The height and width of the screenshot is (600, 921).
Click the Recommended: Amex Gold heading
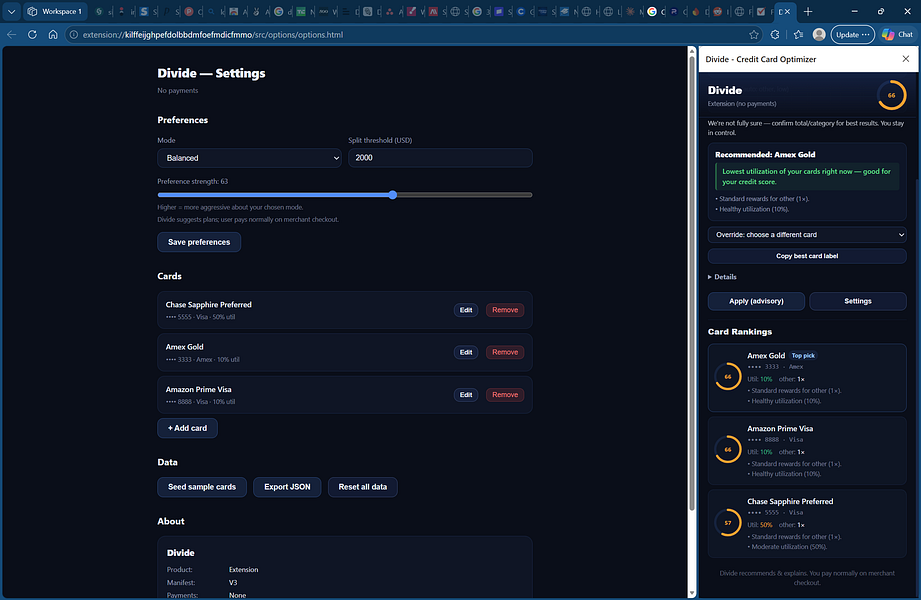[765, 155]
